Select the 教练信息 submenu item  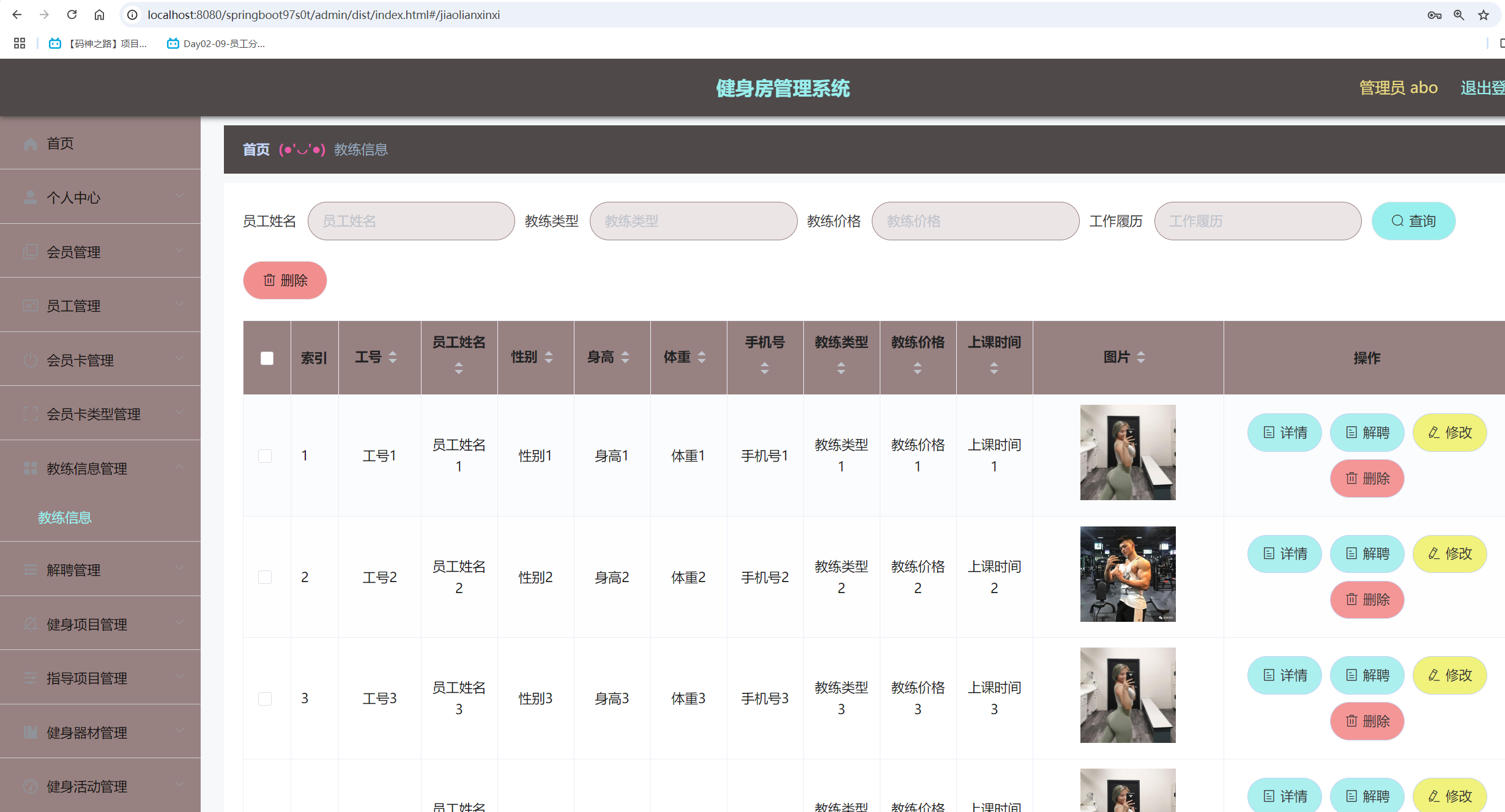[x=65, y=518]
